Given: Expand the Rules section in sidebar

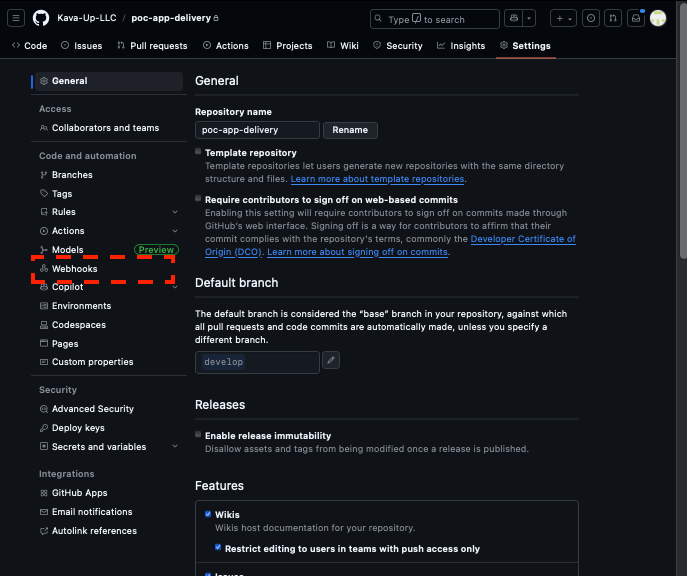Looking at the screenshot, I should click(175, 212).
